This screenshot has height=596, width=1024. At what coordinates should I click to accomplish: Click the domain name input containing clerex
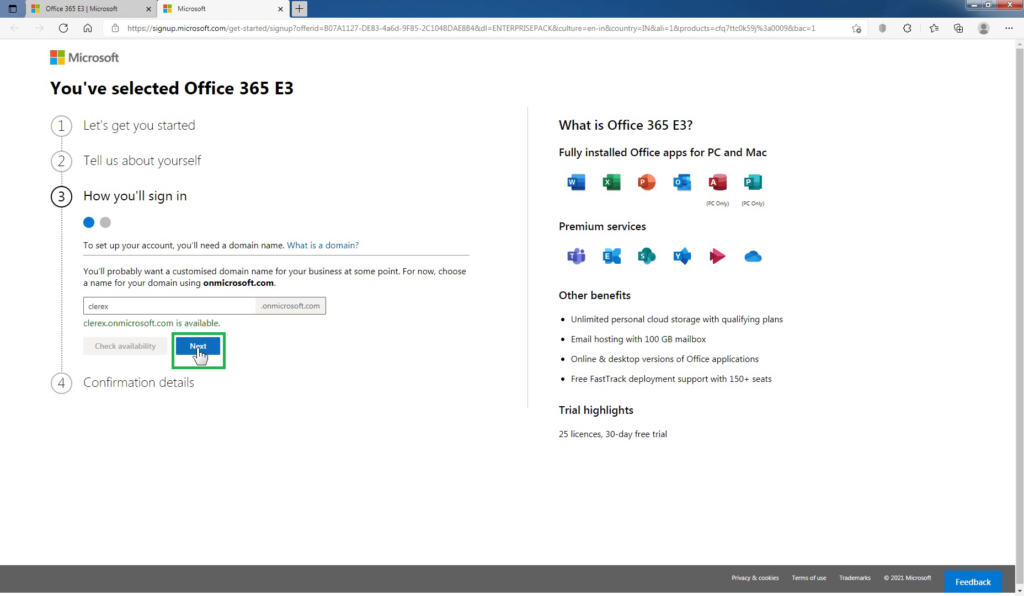tap(169, 306)
